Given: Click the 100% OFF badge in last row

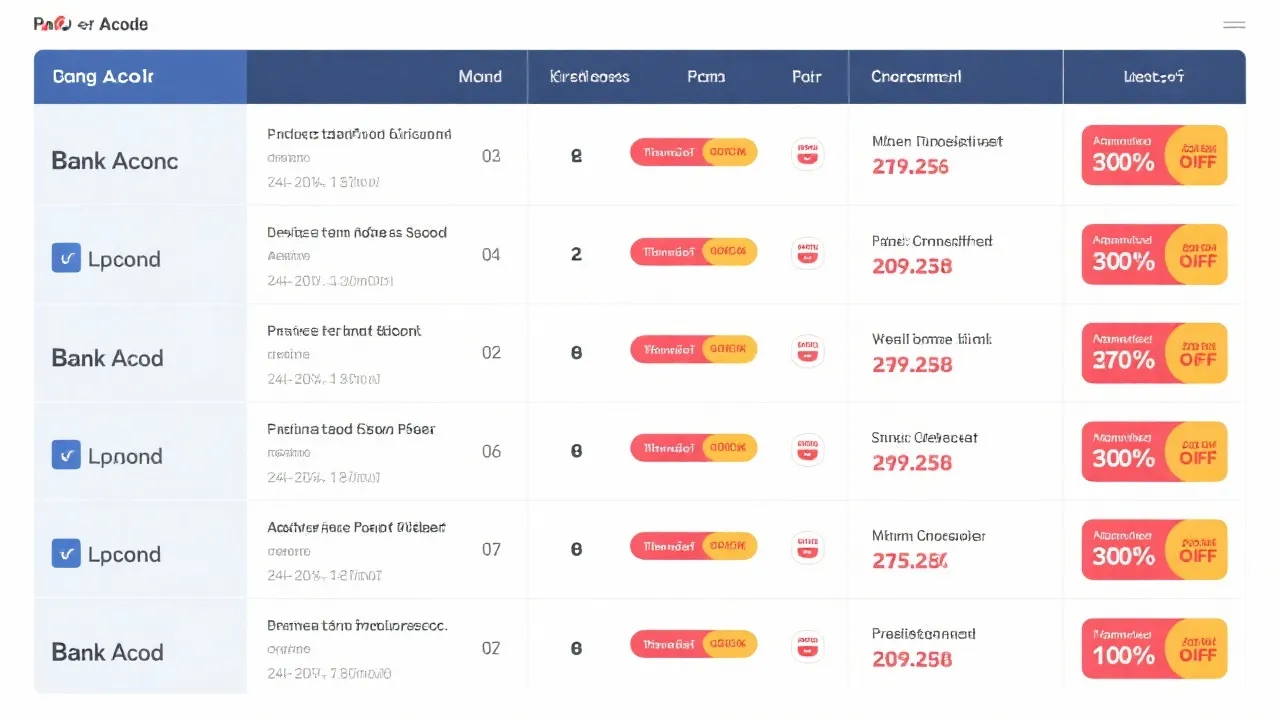Looking at the screenshot, I should [1154, 648].
